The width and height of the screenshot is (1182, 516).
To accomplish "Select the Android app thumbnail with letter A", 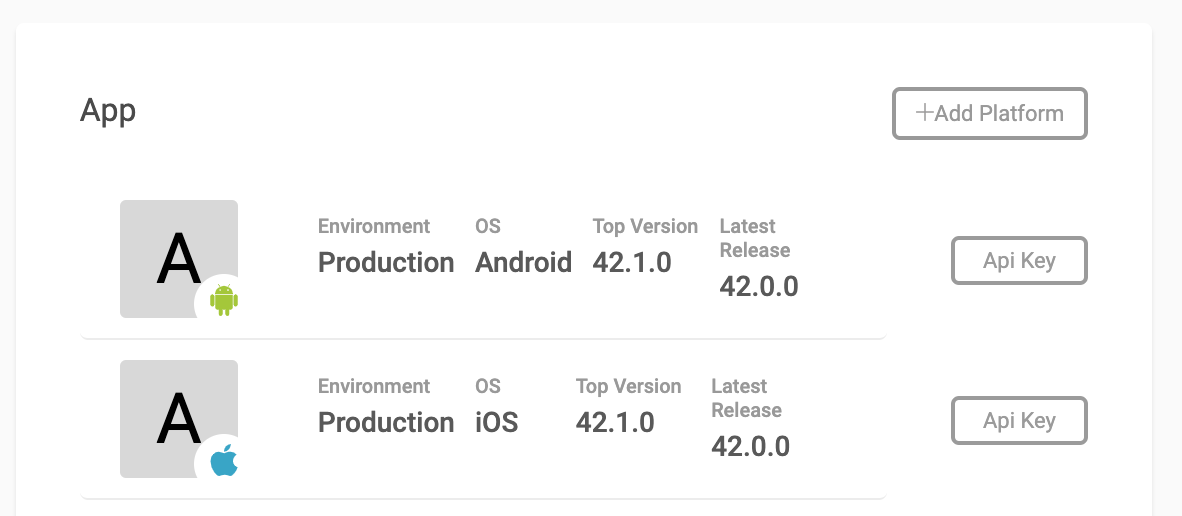I will (x=179, y=258).
